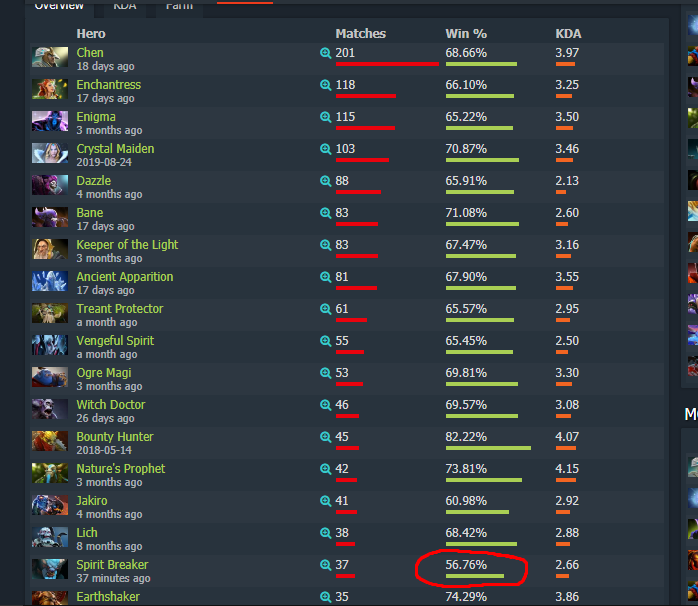This screenshot has width=698, height=606.
Task: Sort the table by Matches column header
Action: 361,34
